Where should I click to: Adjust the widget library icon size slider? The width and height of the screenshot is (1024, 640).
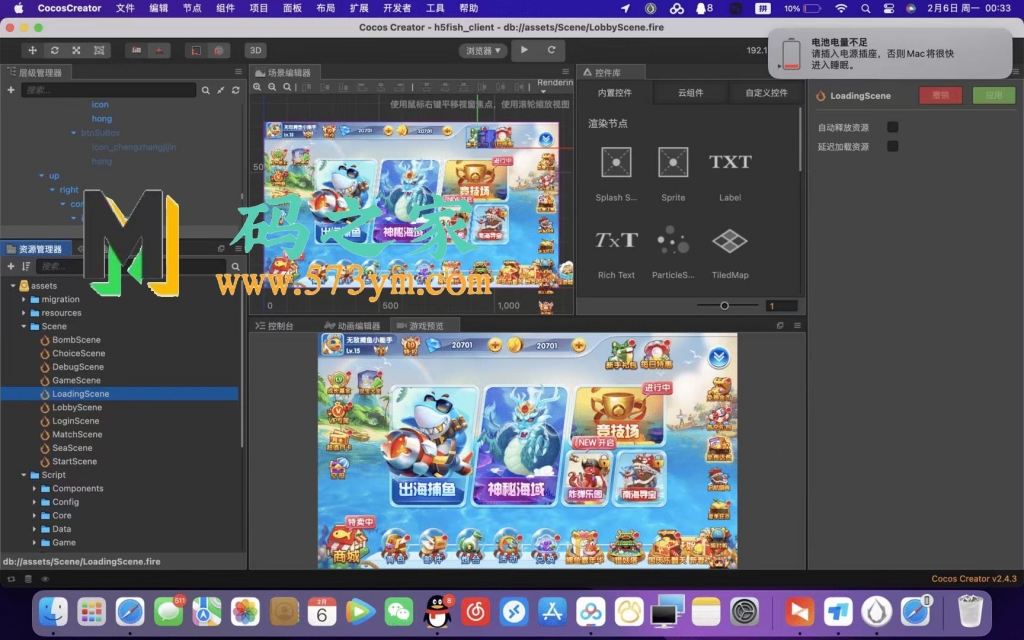(724, 306)
